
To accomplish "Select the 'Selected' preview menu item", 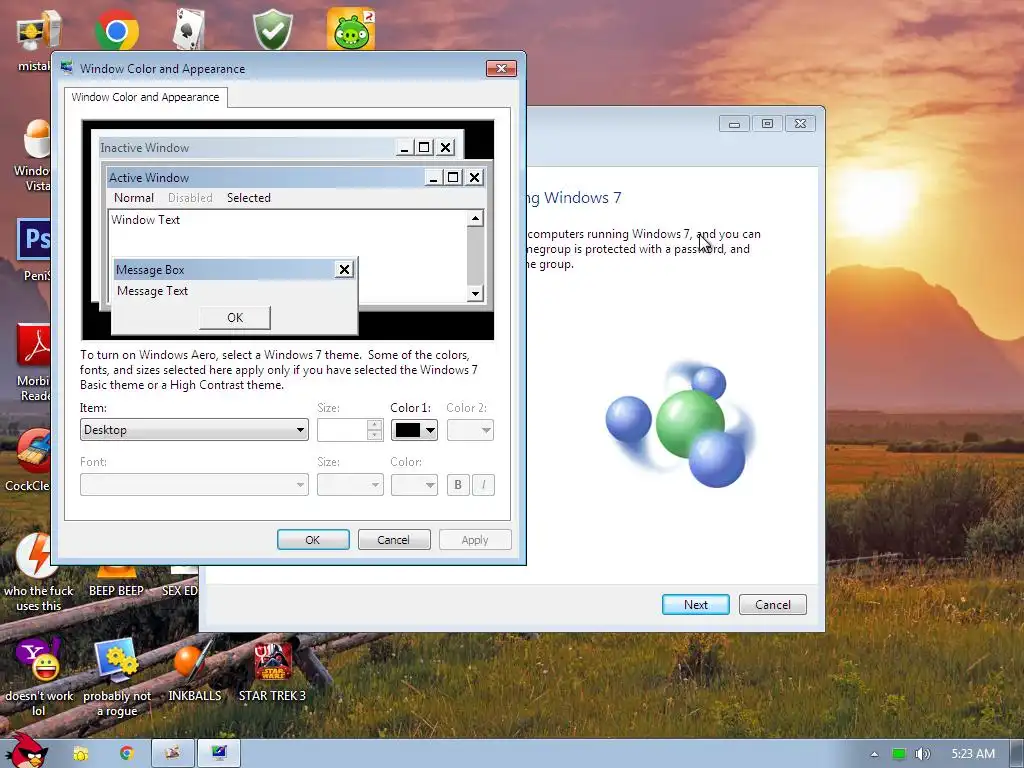I will [x=249, y=198].
